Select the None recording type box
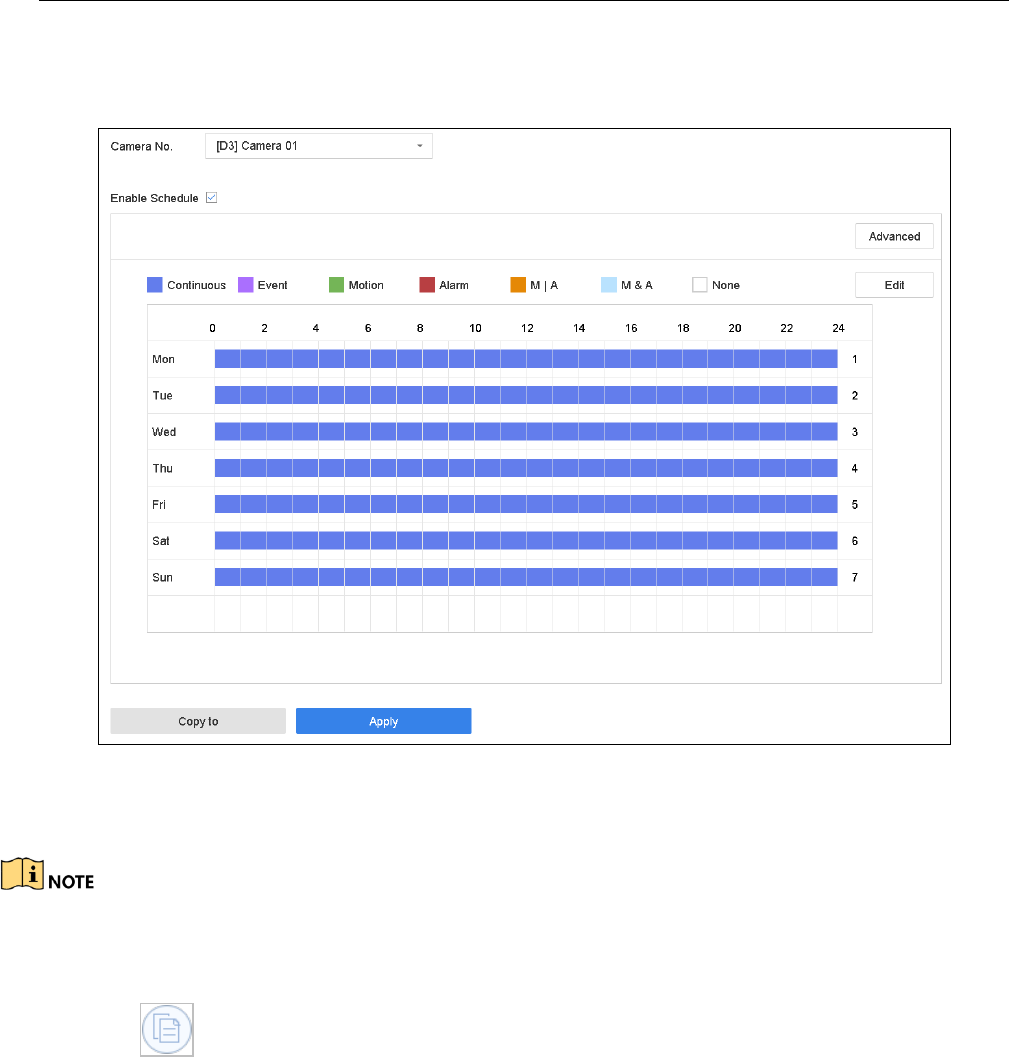The height and width of the screenshot is (1057, 1009). tap(700, 285)
